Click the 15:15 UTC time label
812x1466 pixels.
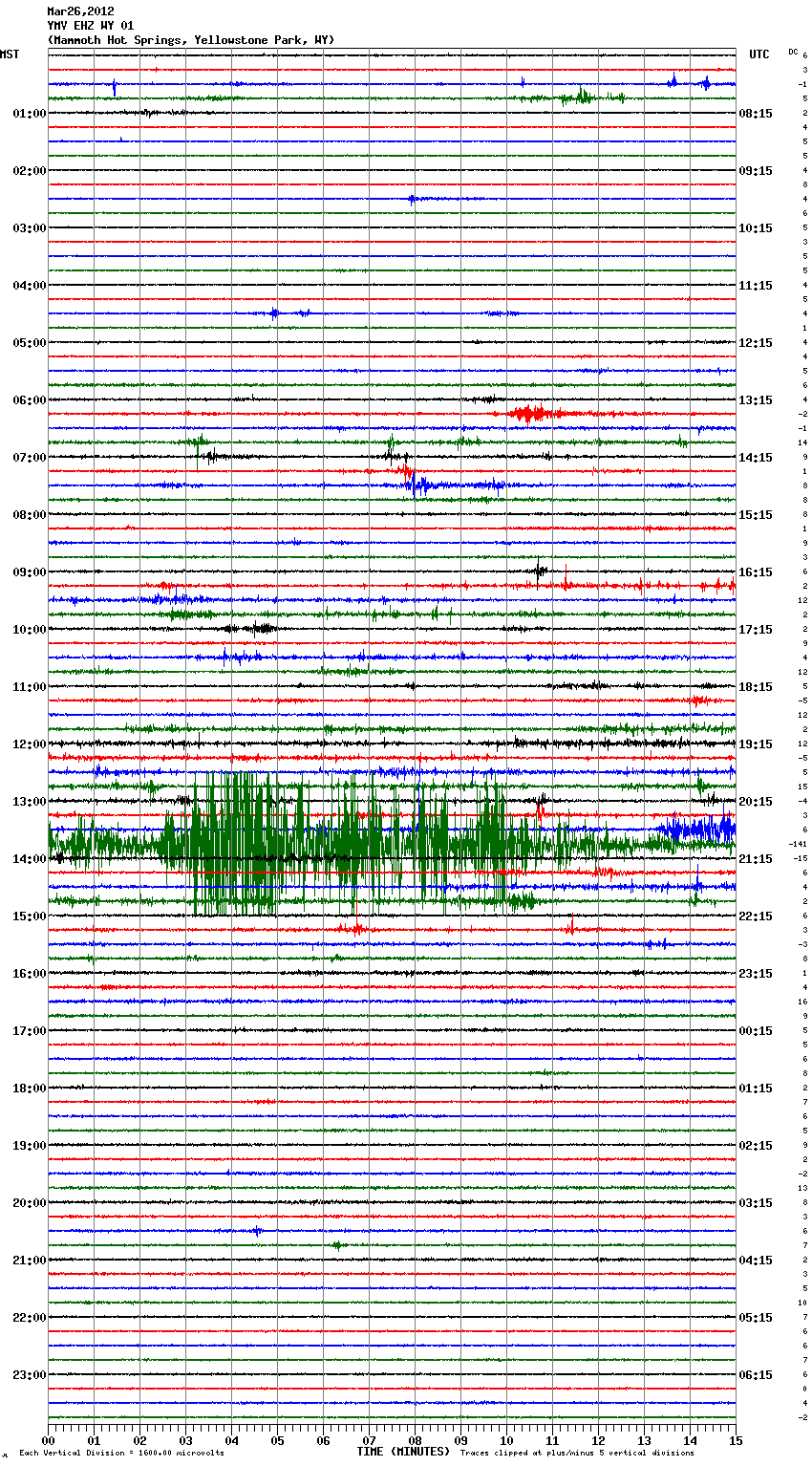[x=756, y=515]
